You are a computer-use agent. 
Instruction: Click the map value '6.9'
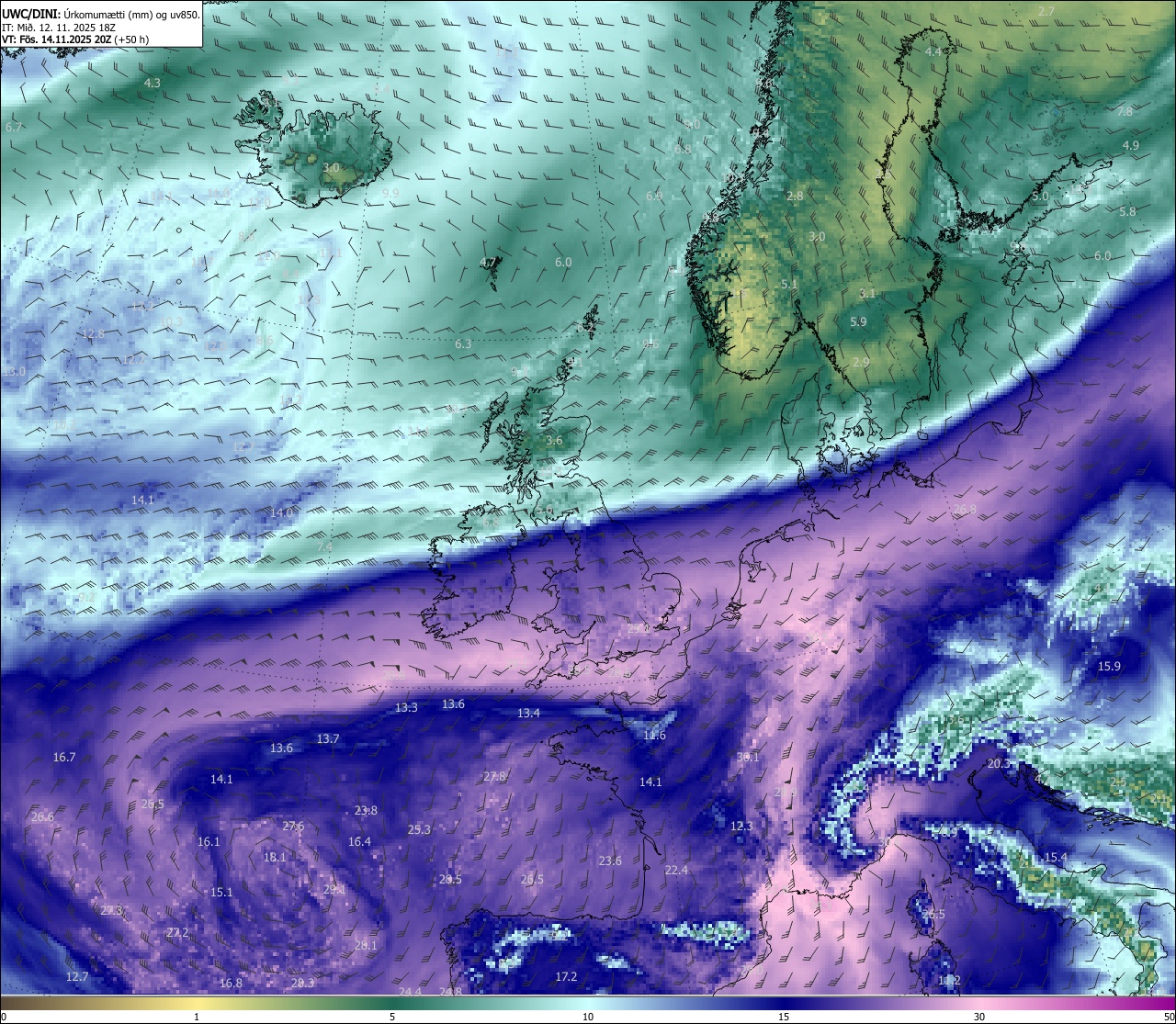click(654, 197)
